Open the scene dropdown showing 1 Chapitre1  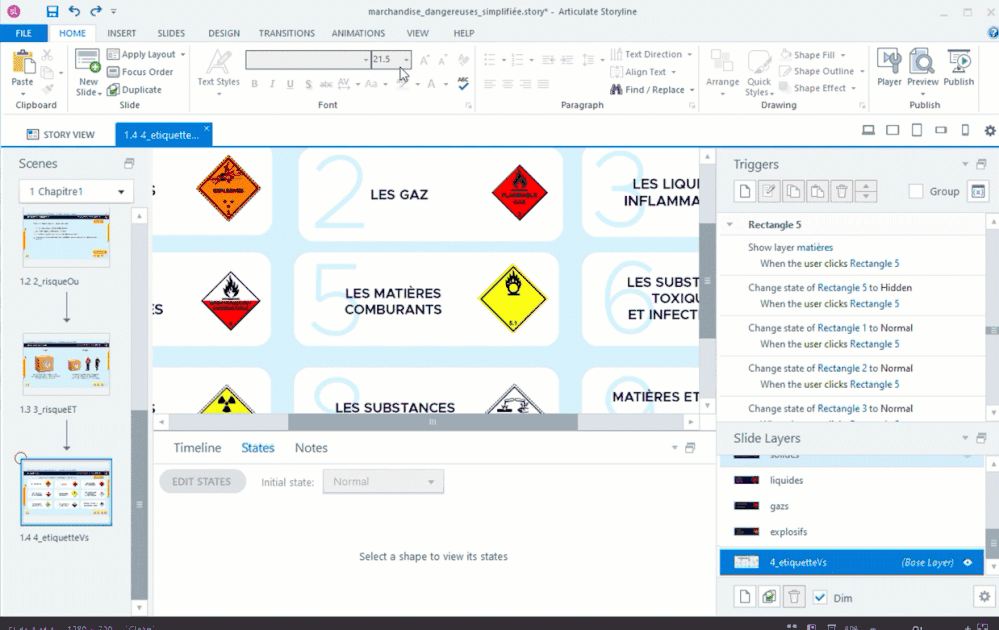[76, 191]
